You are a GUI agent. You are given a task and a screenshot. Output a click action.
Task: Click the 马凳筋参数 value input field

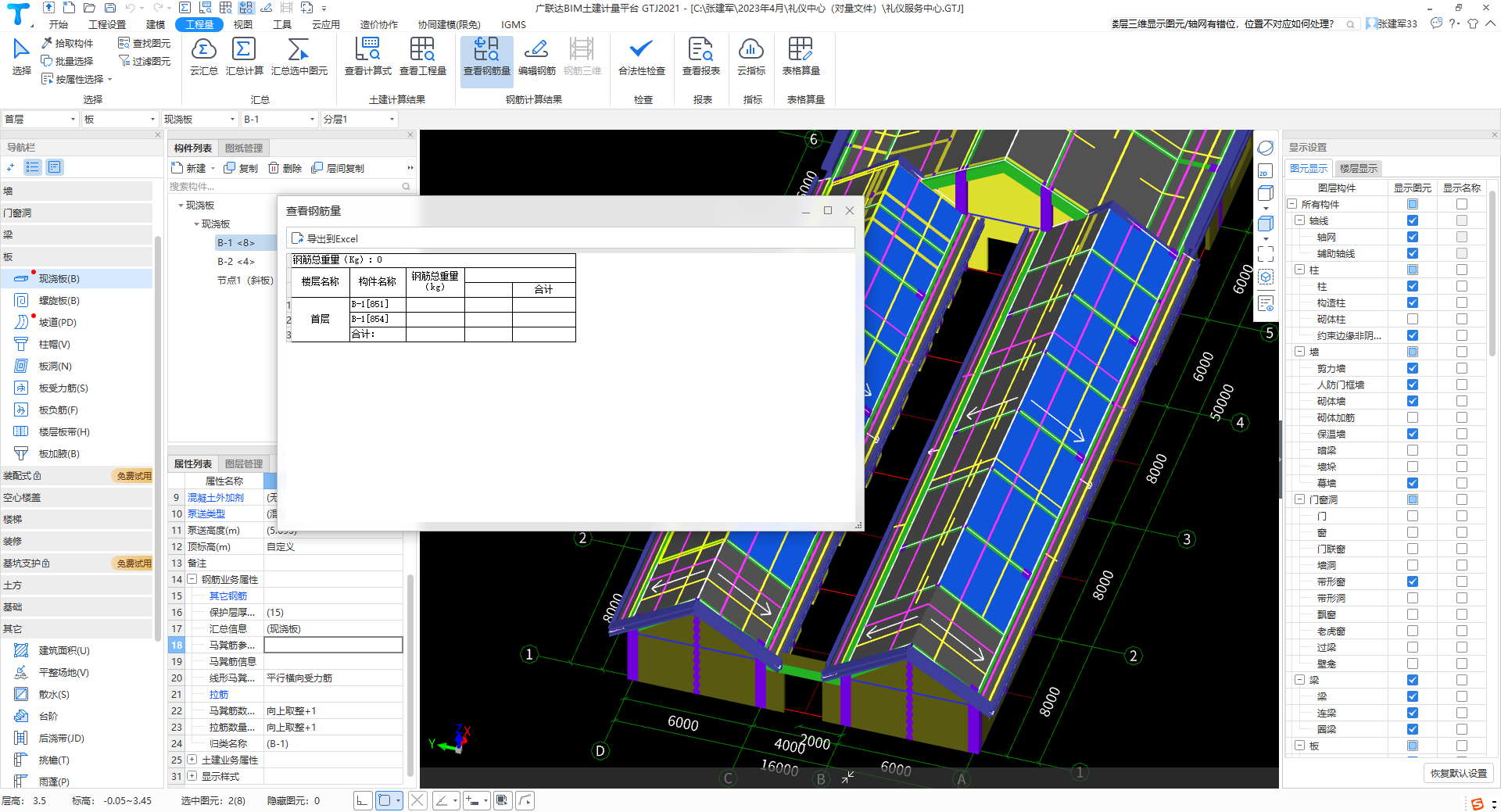333,645
